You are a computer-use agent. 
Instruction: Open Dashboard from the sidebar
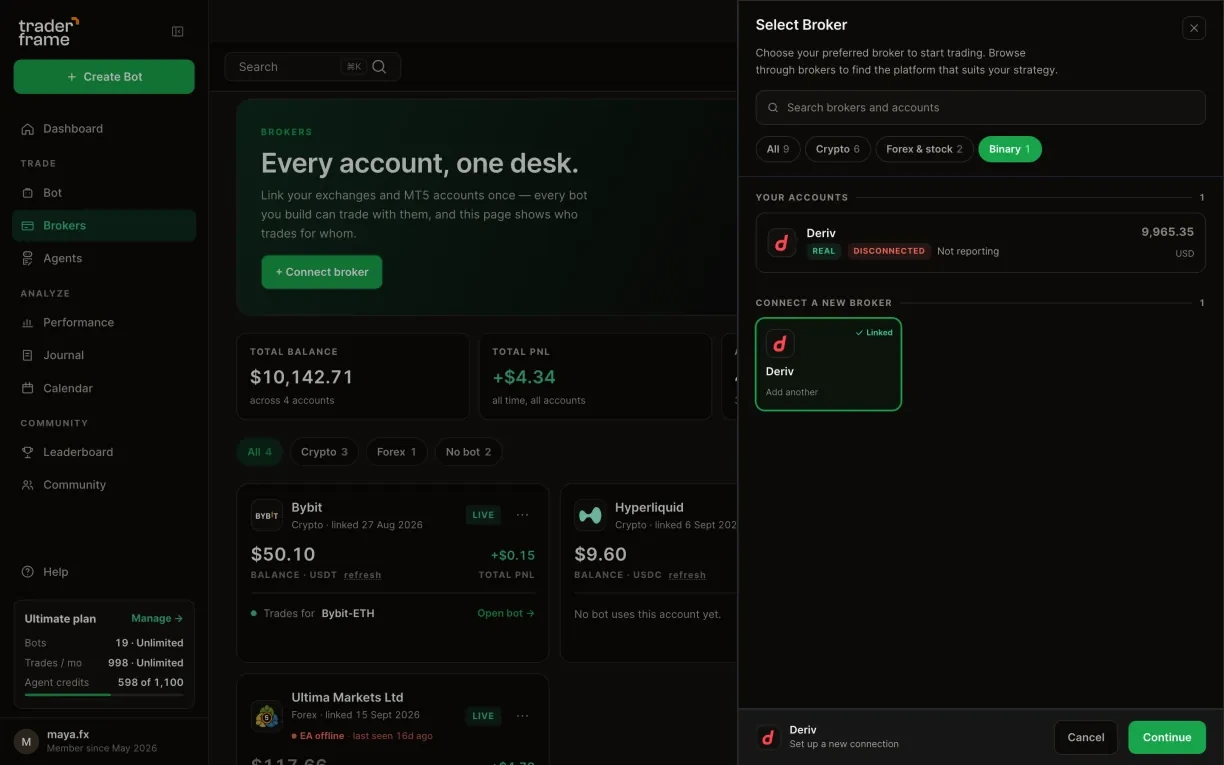pos(104,129)
